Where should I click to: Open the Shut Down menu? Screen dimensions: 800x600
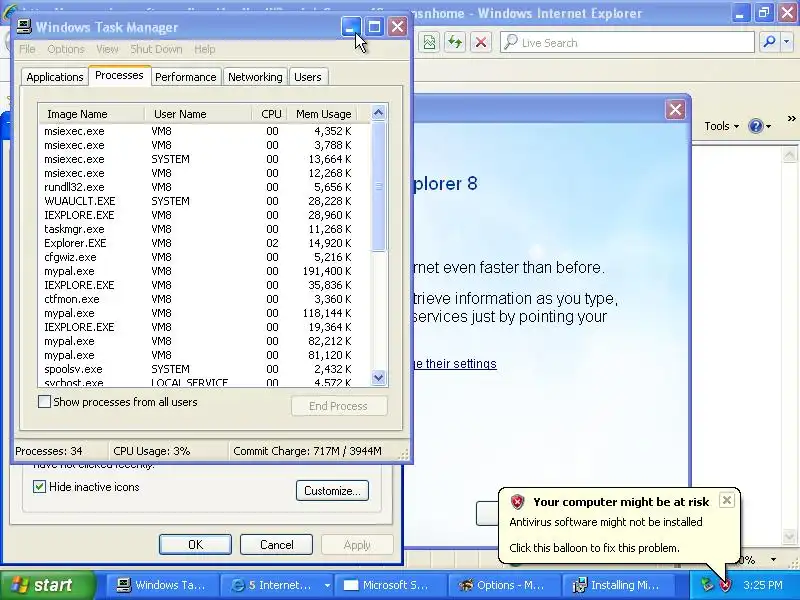[156, 49]
